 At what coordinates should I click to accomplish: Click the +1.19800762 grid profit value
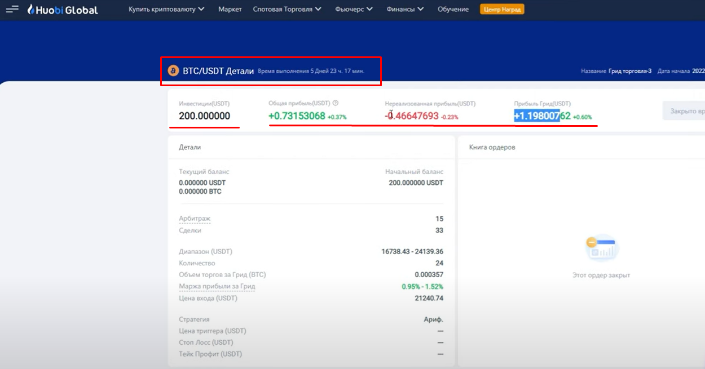[x=542, y=116]
